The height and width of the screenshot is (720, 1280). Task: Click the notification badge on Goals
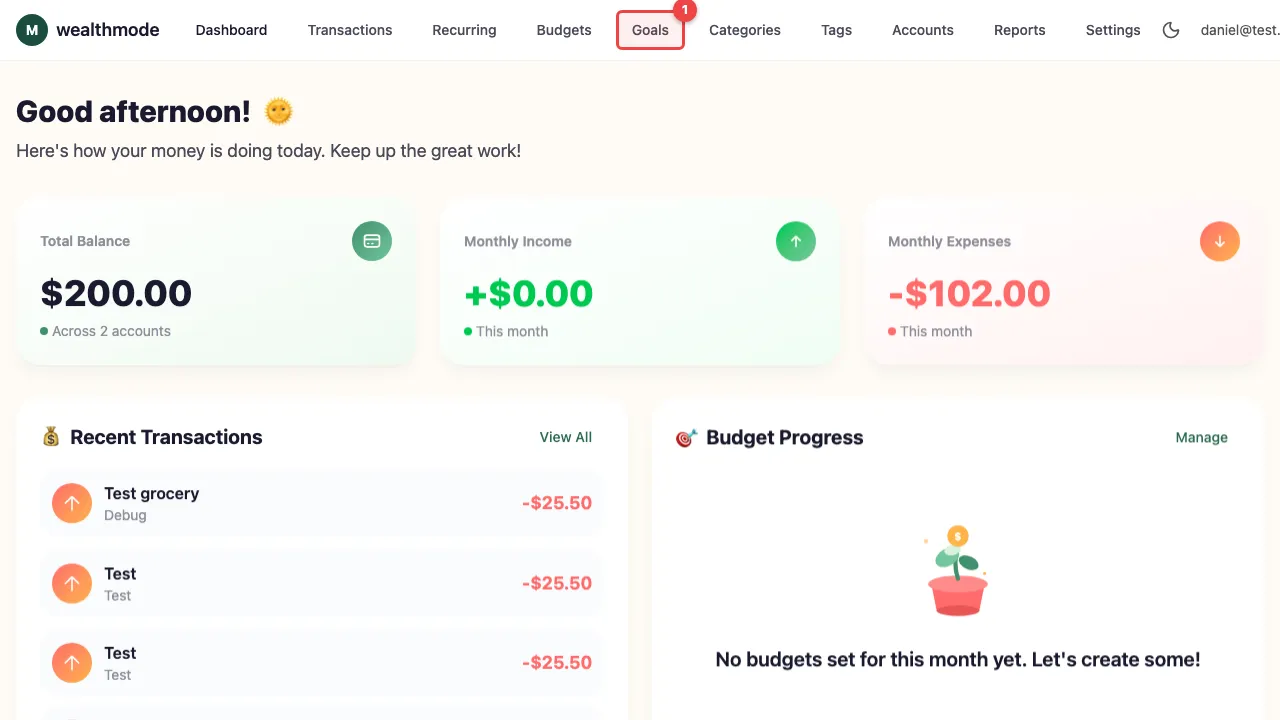tap(685, 10)
